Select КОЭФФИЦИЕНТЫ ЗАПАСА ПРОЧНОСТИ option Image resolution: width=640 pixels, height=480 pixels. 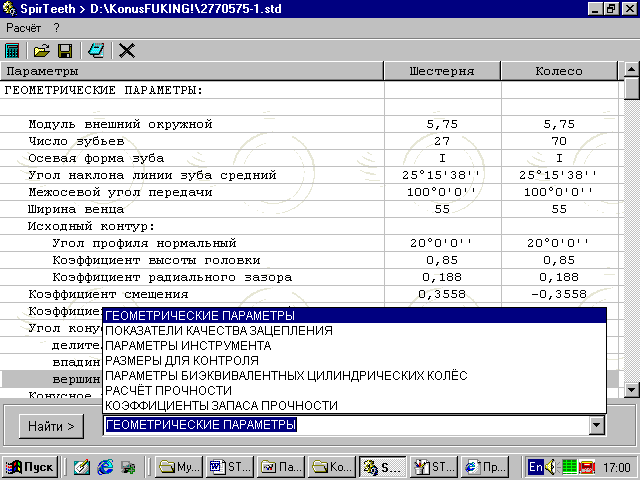221,405
